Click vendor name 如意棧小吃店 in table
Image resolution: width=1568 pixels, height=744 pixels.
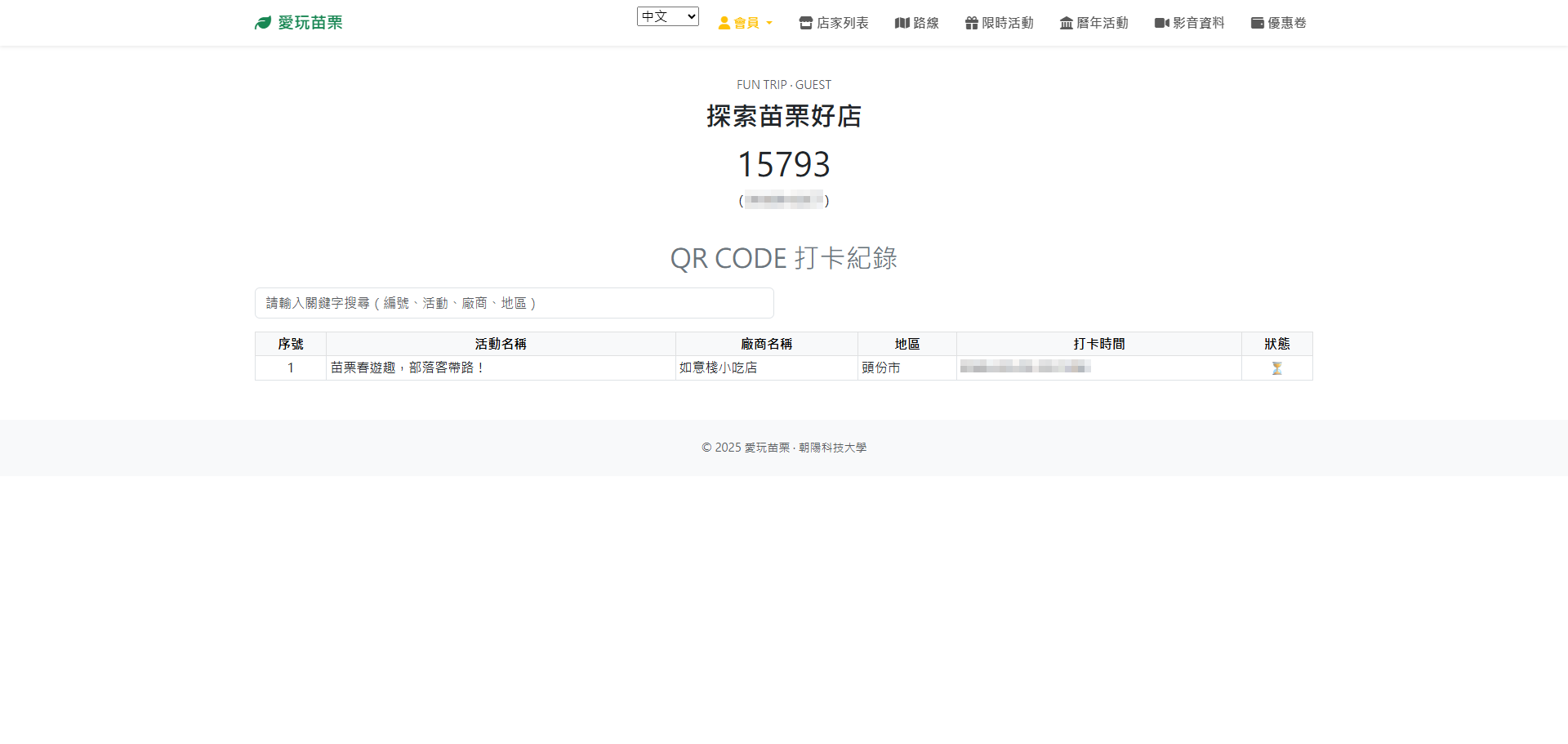(x=718, y=368)
